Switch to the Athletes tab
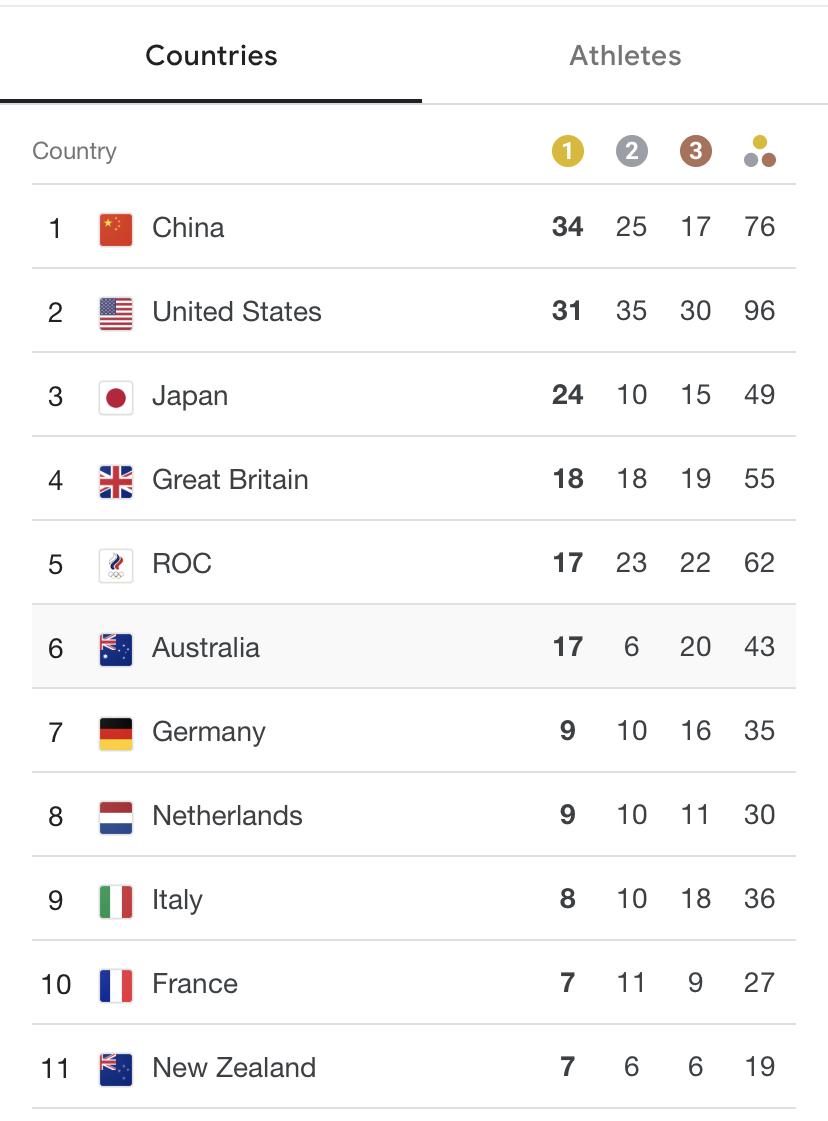The height and width of the screenshot is (1121, 828). pos(625,56)
